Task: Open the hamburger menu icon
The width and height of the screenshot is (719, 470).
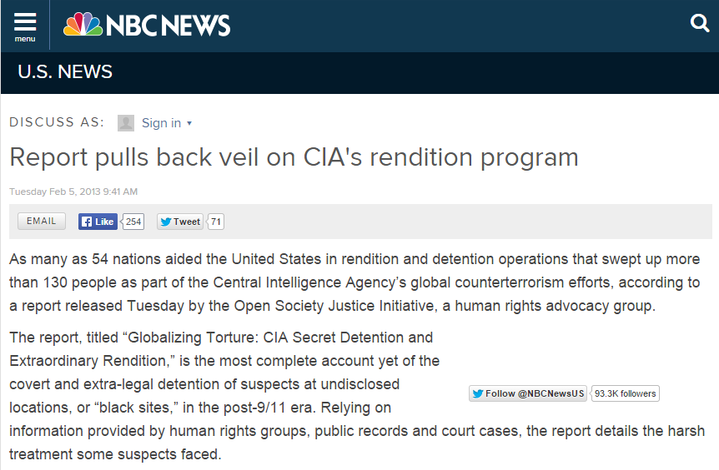Action: [25, 22]
